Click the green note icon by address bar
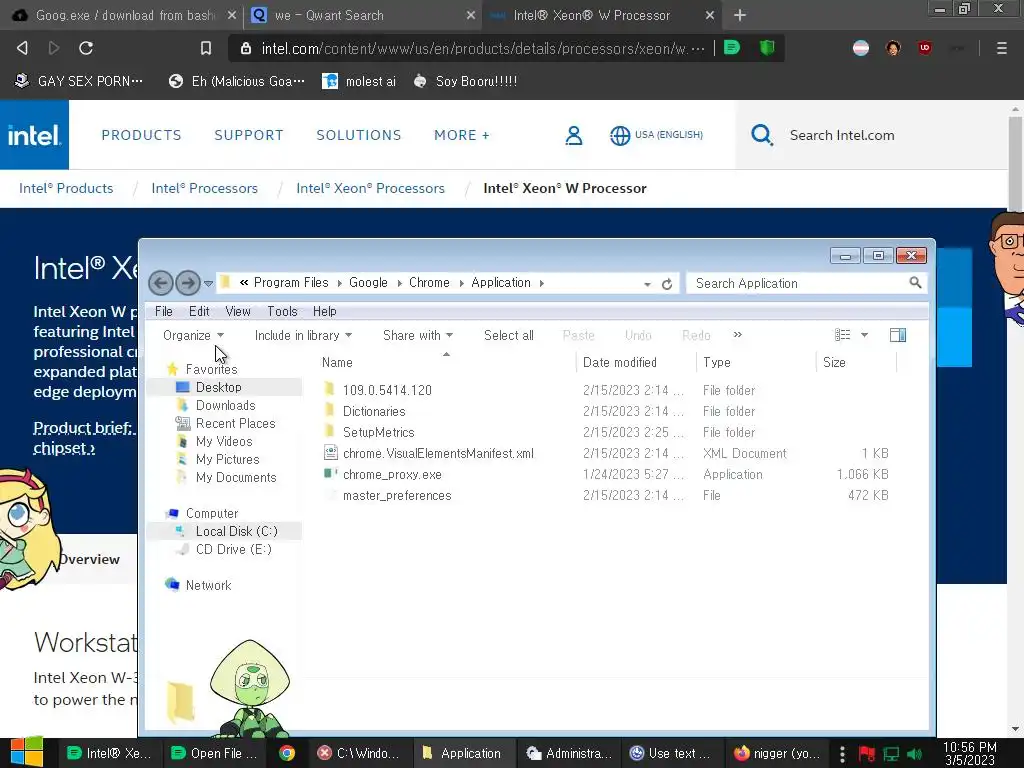This screenshot has width=1024, height=768. click(732, 48)
